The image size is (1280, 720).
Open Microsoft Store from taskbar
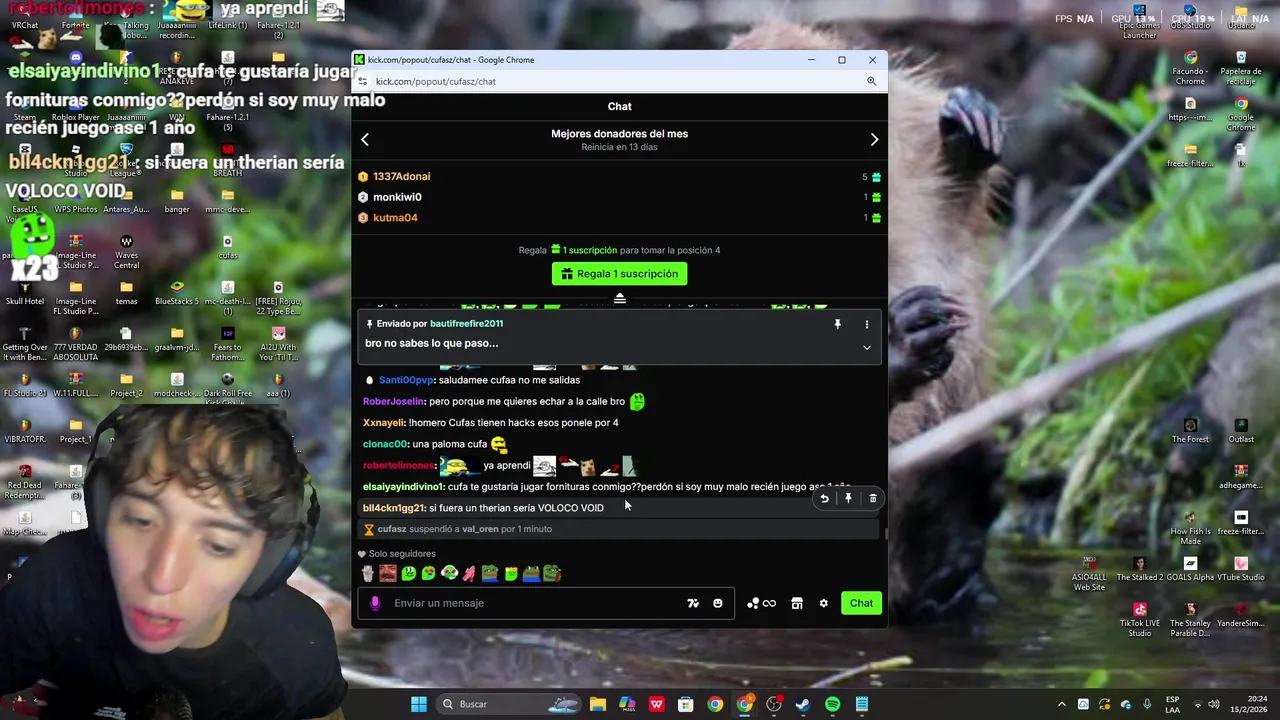(685, 704)
